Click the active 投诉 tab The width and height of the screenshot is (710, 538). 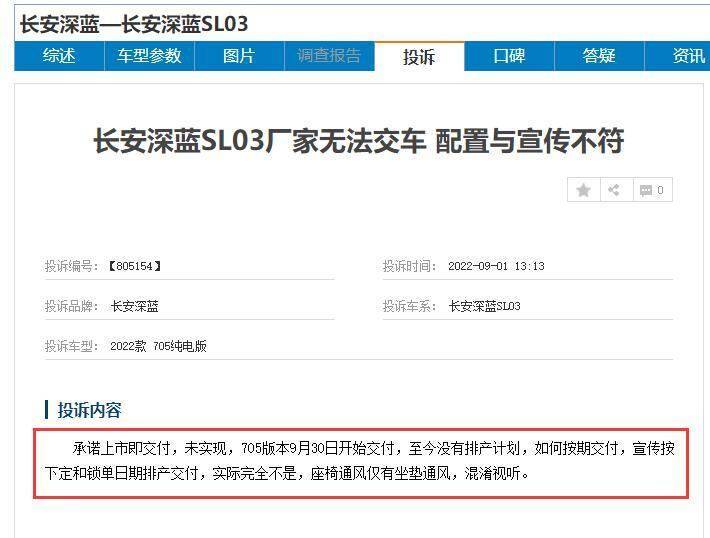419,57
